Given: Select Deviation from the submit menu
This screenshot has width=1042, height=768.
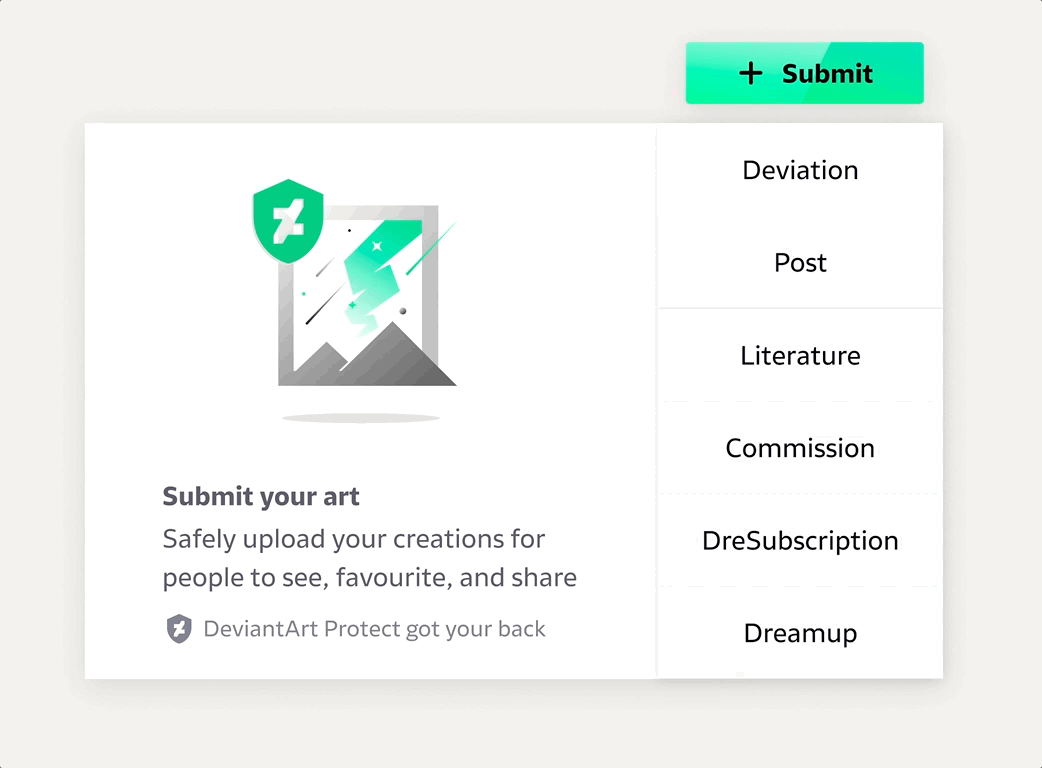Looking at the screenshot, I should (x=800, y=170).
